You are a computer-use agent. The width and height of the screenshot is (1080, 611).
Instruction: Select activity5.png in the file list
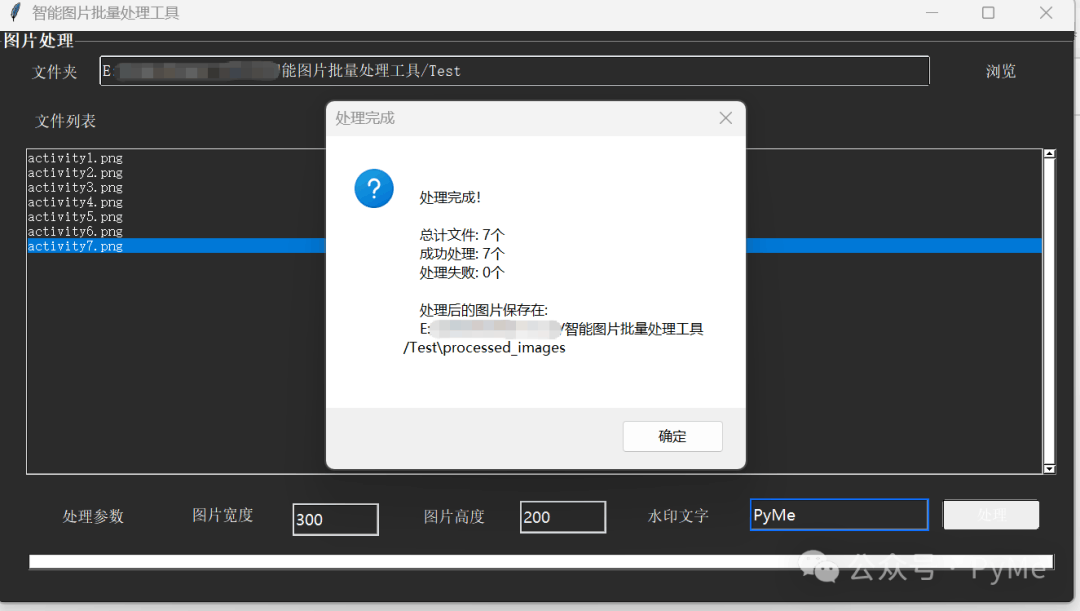pos(75,216)
